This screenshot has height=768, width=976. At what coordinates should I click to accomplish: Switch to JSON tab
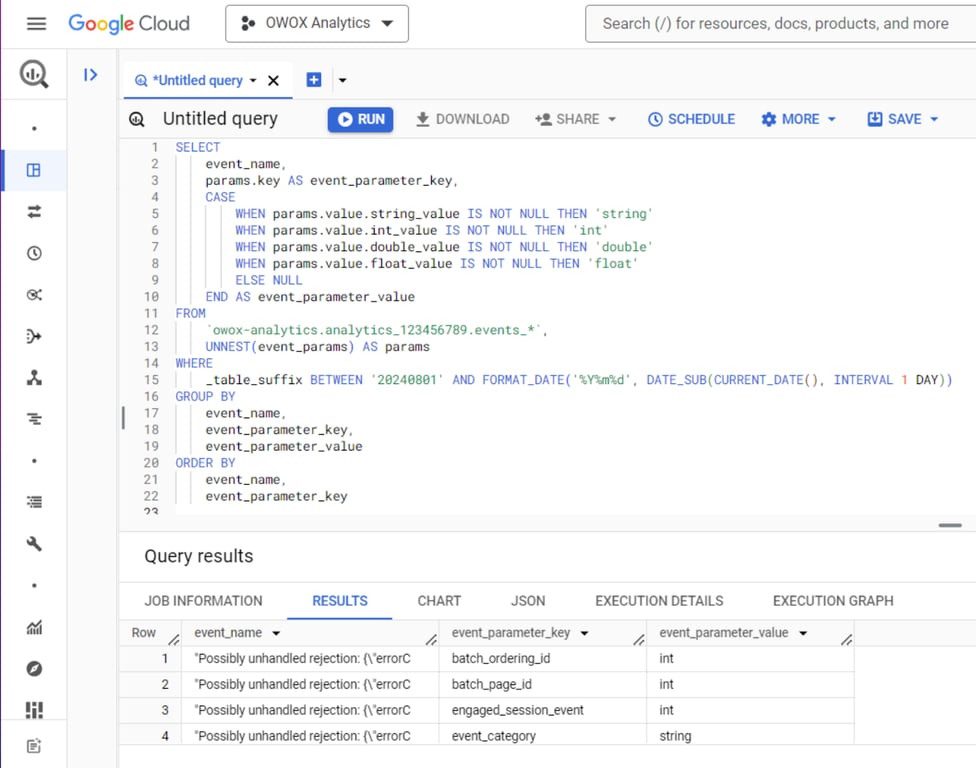(528, 601)
